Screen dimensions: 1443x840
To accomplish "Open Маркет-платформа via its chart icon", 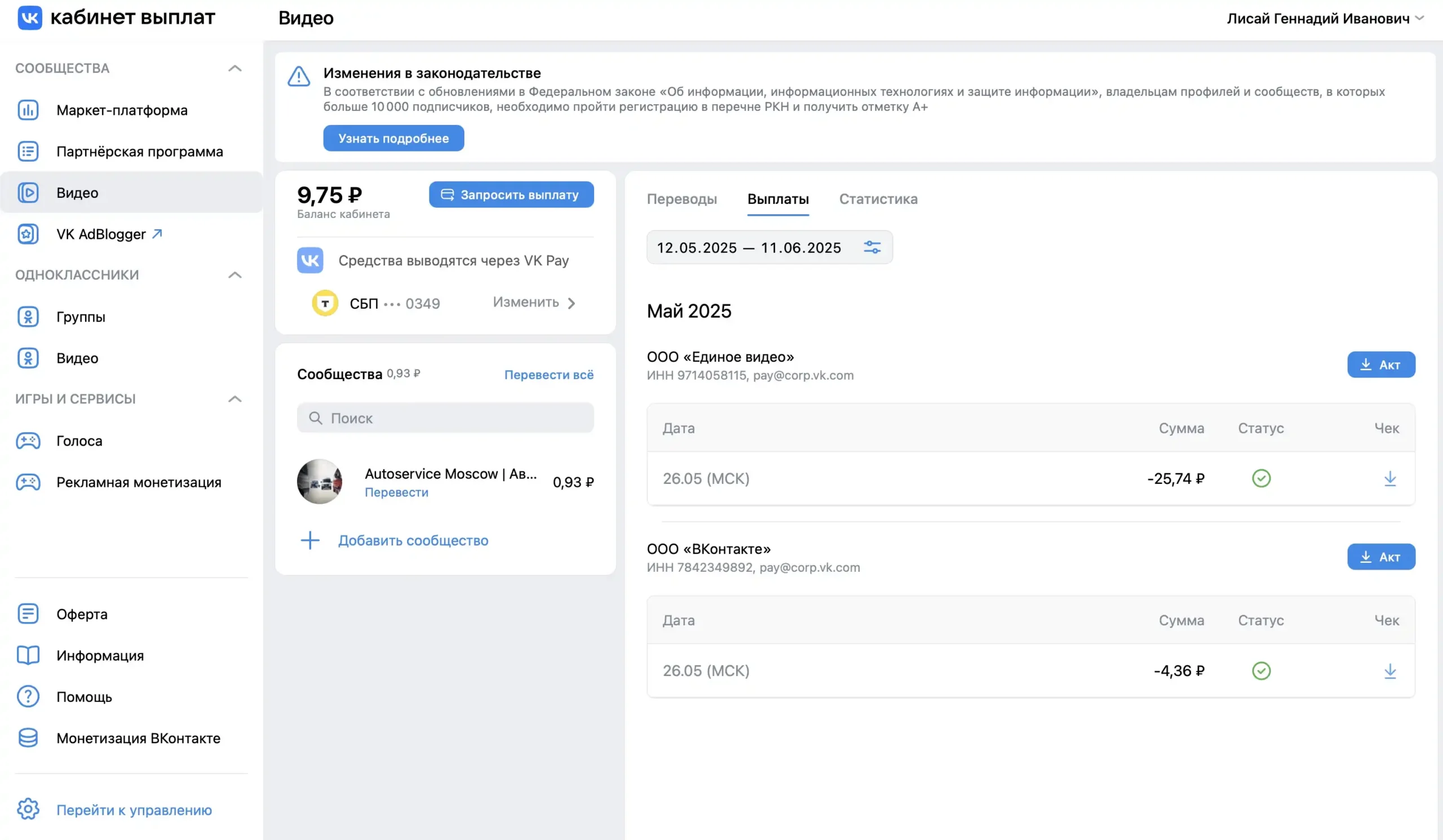I will (28, 110).
